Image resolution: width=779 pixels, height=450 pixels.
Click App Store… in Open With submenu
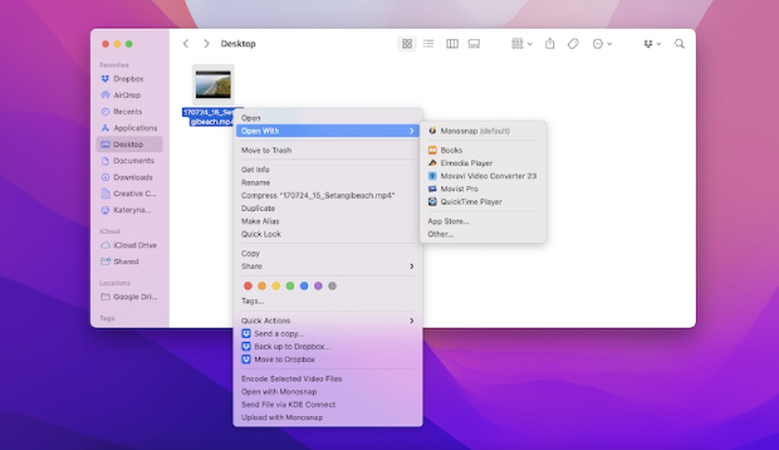pyautogui.click(x=448, y=221)
